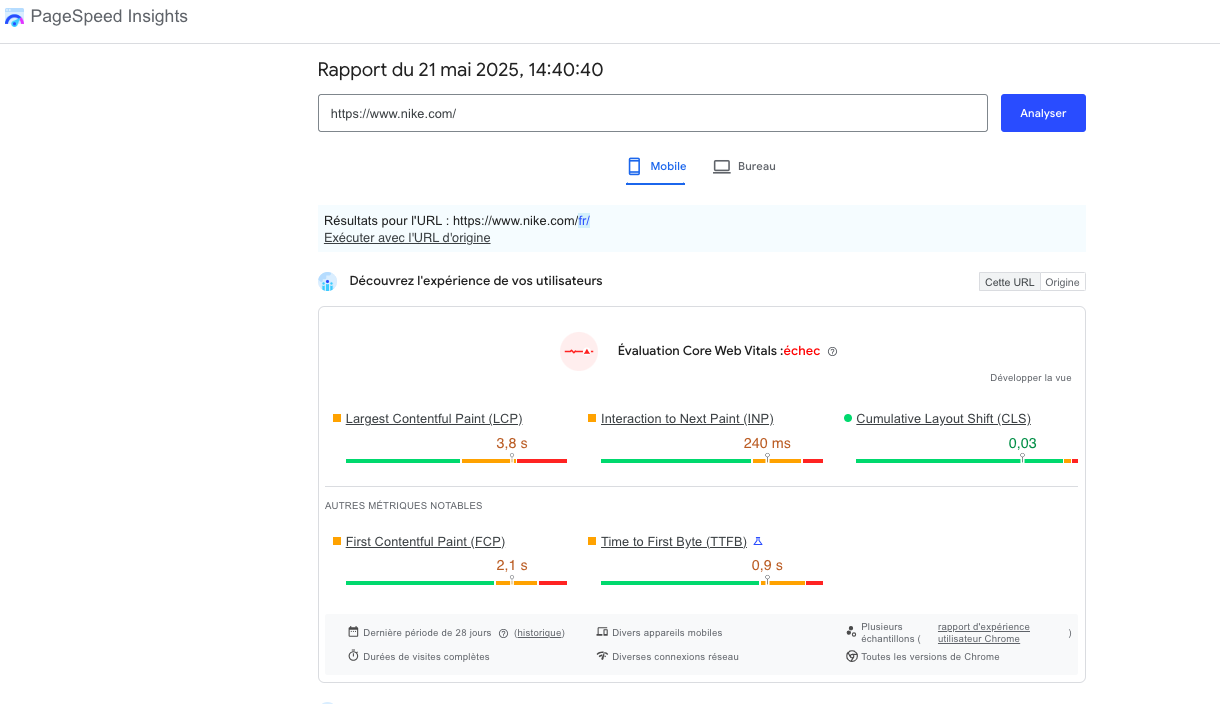Viewport: 1220px width, 704px height.
Task: Open Time to First Byte (TTFB) link
Action: coord(674,541)
